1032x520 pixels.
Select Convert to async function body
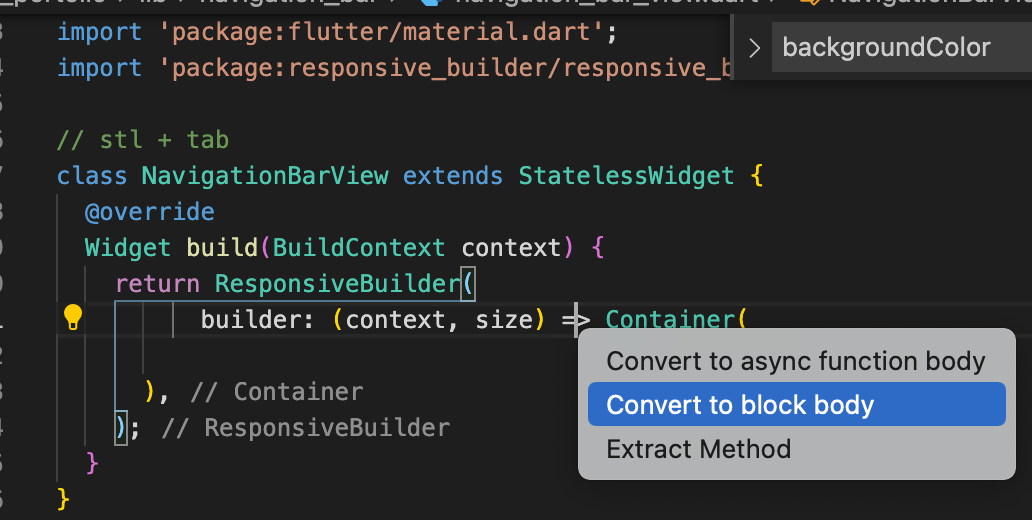click(796, 361)
